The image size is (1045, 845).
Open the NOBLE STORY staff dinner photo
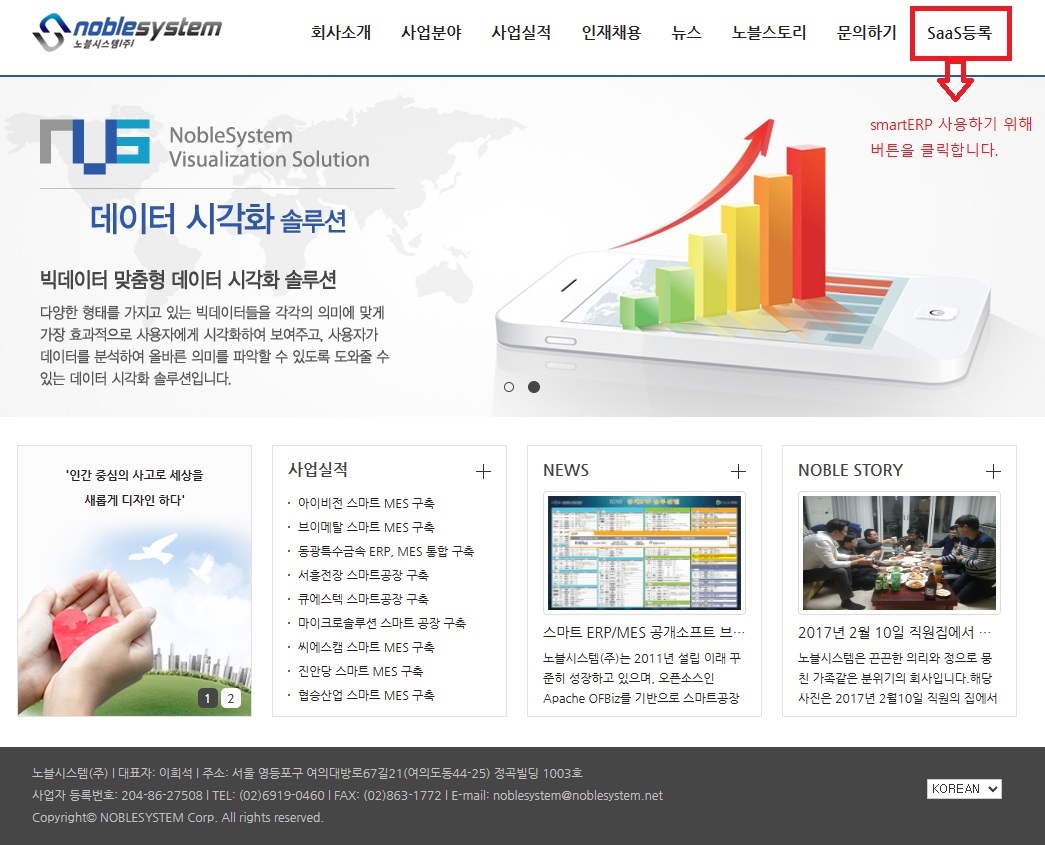pyautogui.click(x=899, y=553)
